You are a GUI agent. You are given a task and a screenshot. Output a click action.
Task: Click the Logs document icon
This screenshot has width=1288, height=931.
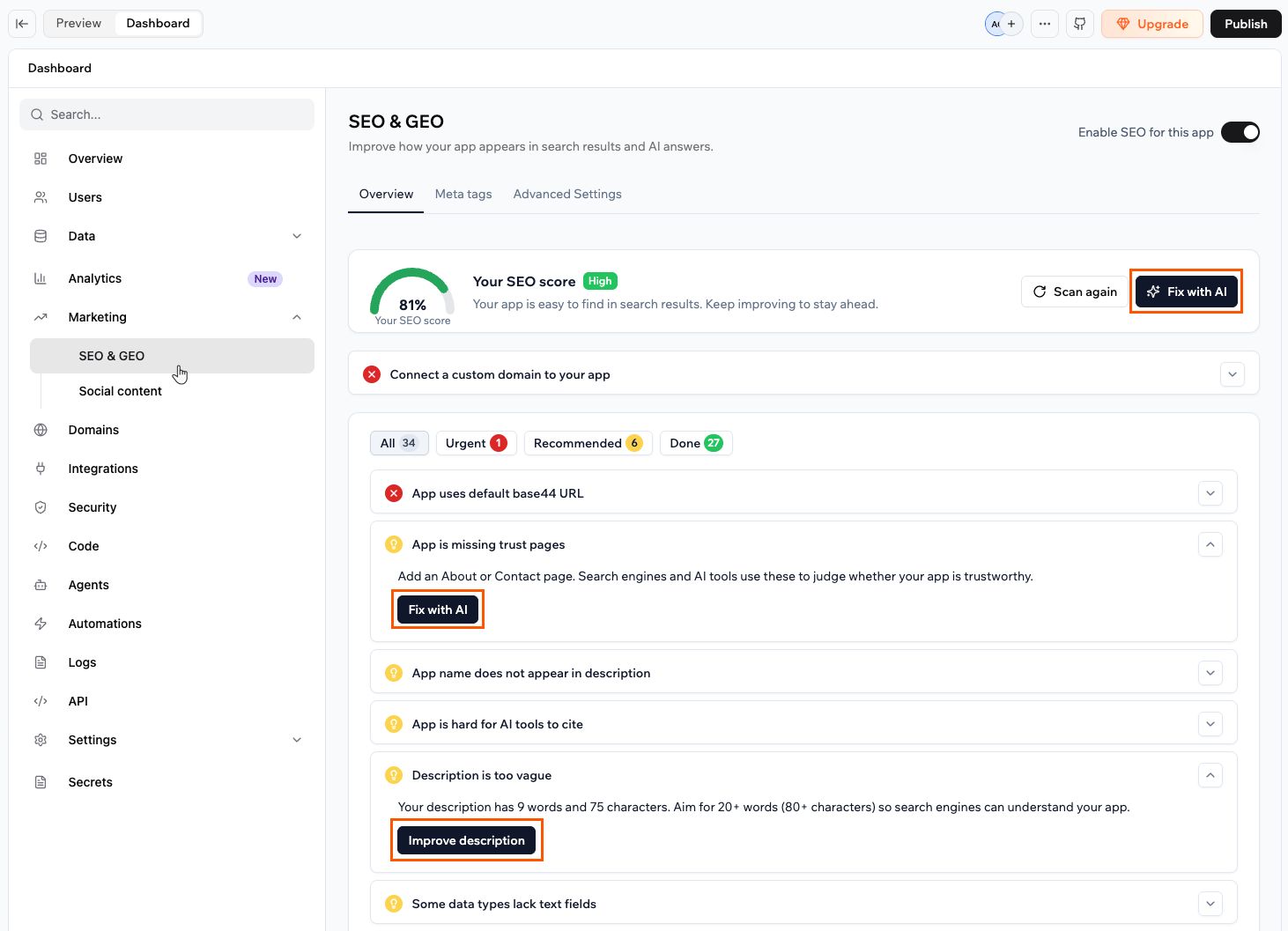41,662
